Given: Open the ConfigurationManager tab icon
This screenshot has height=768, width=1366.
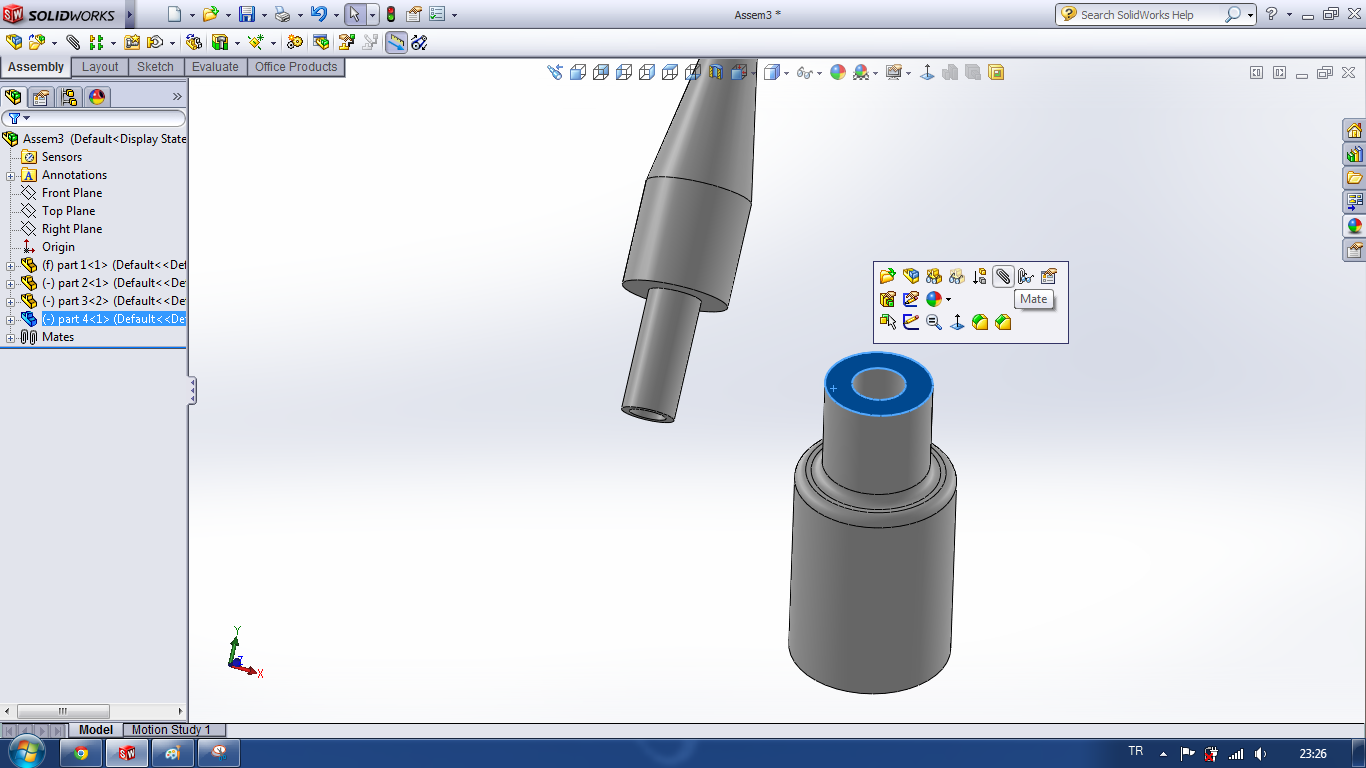Looking at the screenshot, I should pos(68,97).
